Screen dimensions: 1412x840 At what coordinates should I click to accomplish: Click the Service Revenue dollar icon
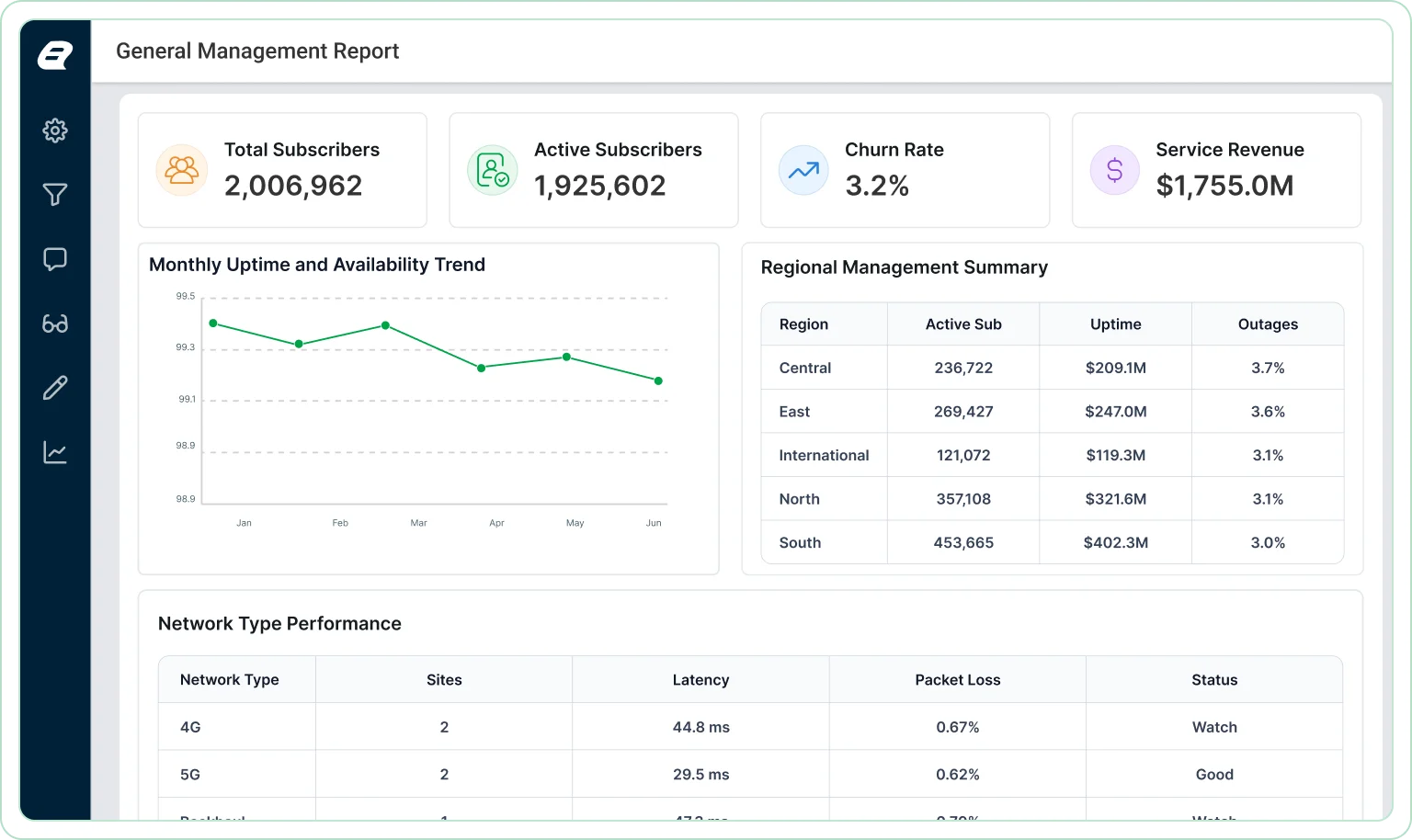click(x=1115, y=170)
